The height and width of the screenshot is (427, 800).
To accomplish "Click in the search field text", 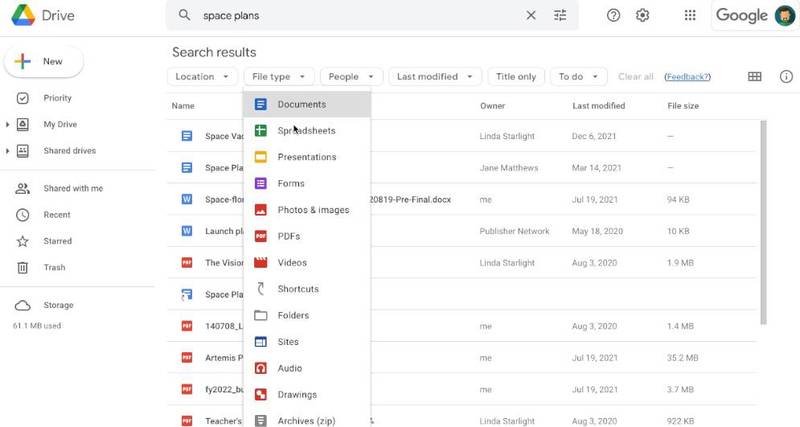I will pos(231,16).
